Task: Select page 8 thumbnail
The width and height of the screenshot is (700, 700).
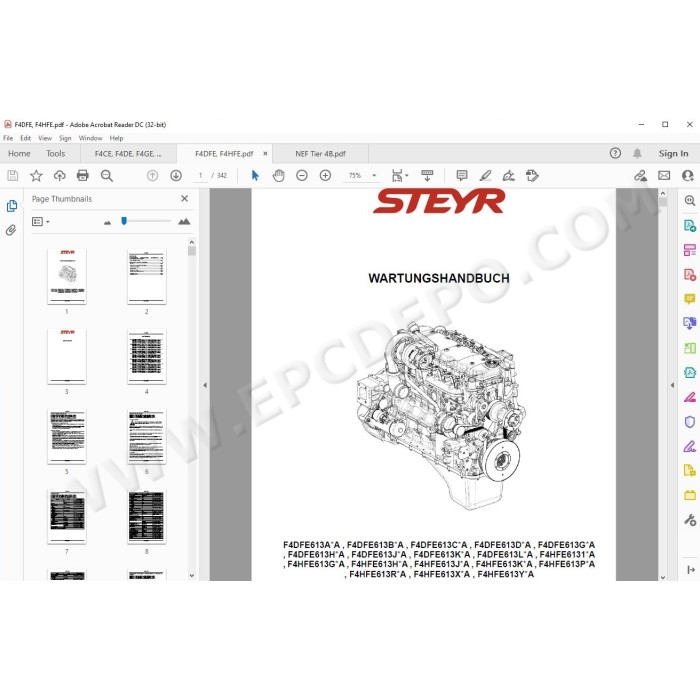Action: coord(146,517)
